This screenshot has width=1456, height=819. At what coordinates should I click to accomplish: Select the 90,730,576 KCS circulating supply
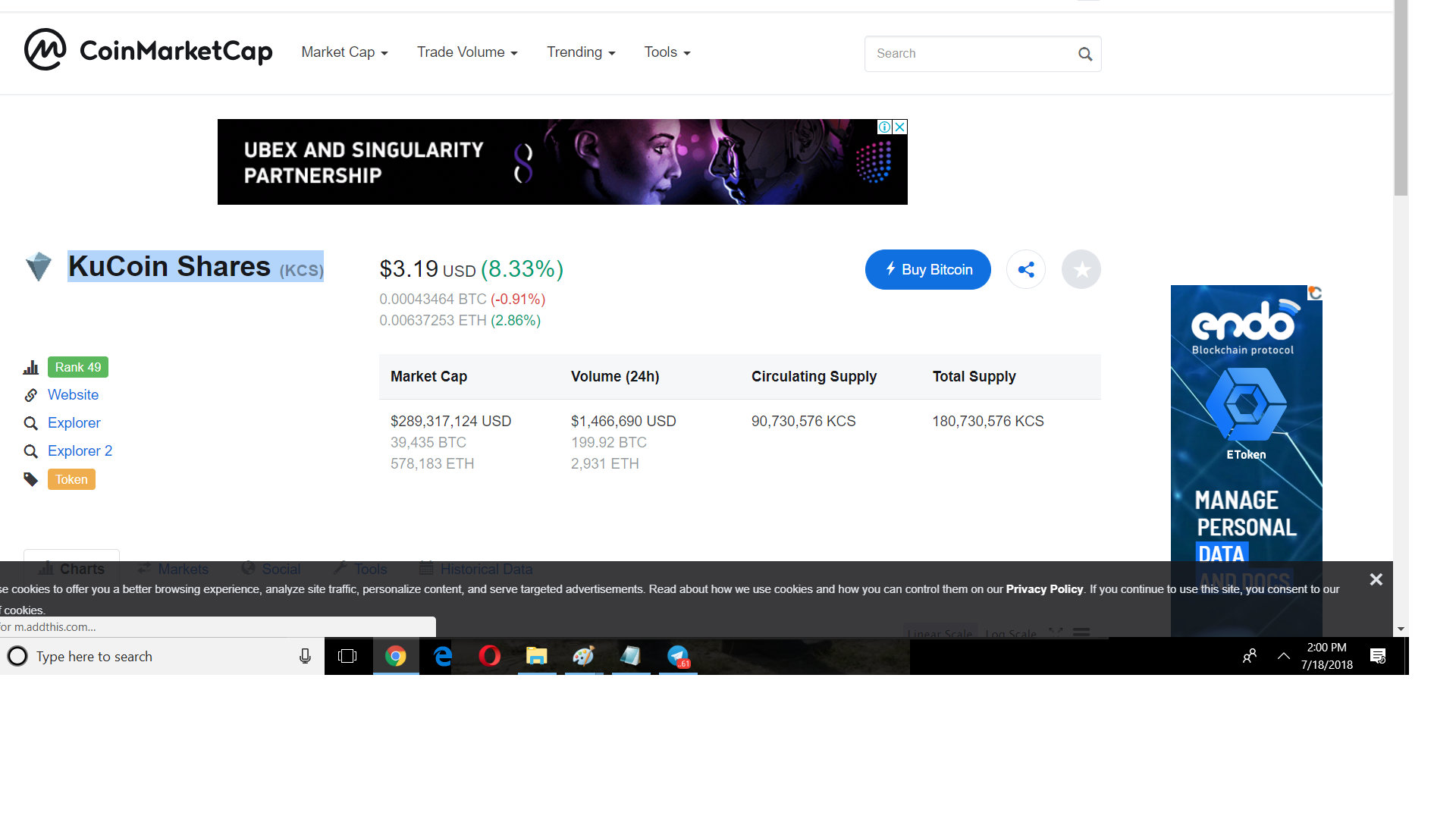point(803,421)
